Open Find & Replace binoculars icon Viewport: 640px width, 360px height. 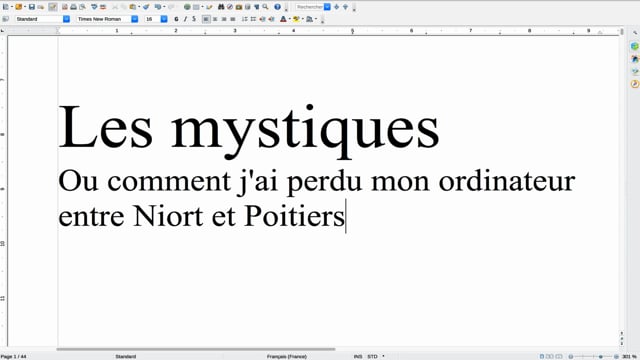pos(221,7)
